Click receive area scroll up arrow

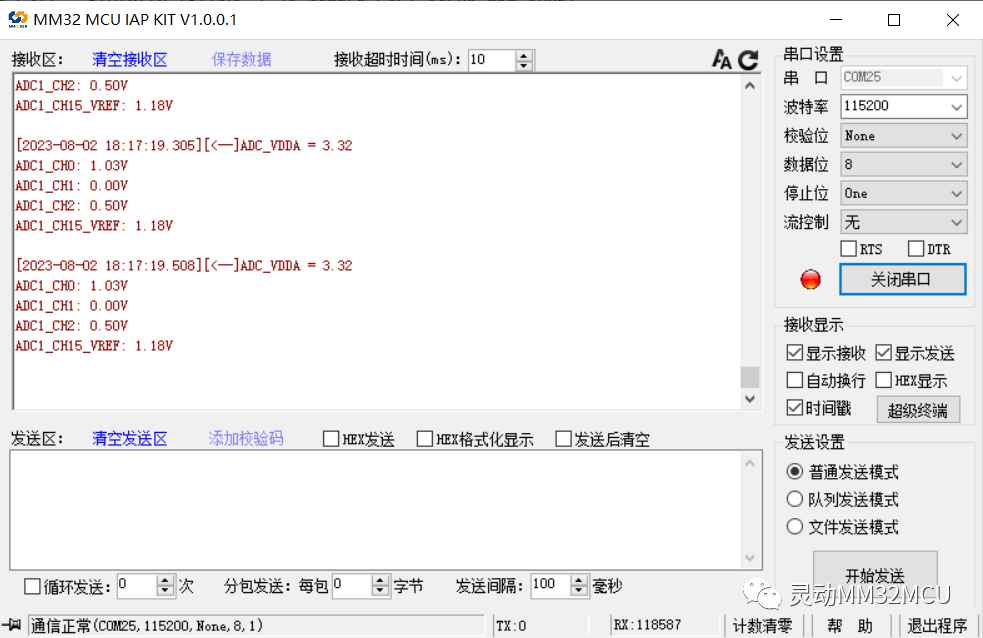click(750, 85)
